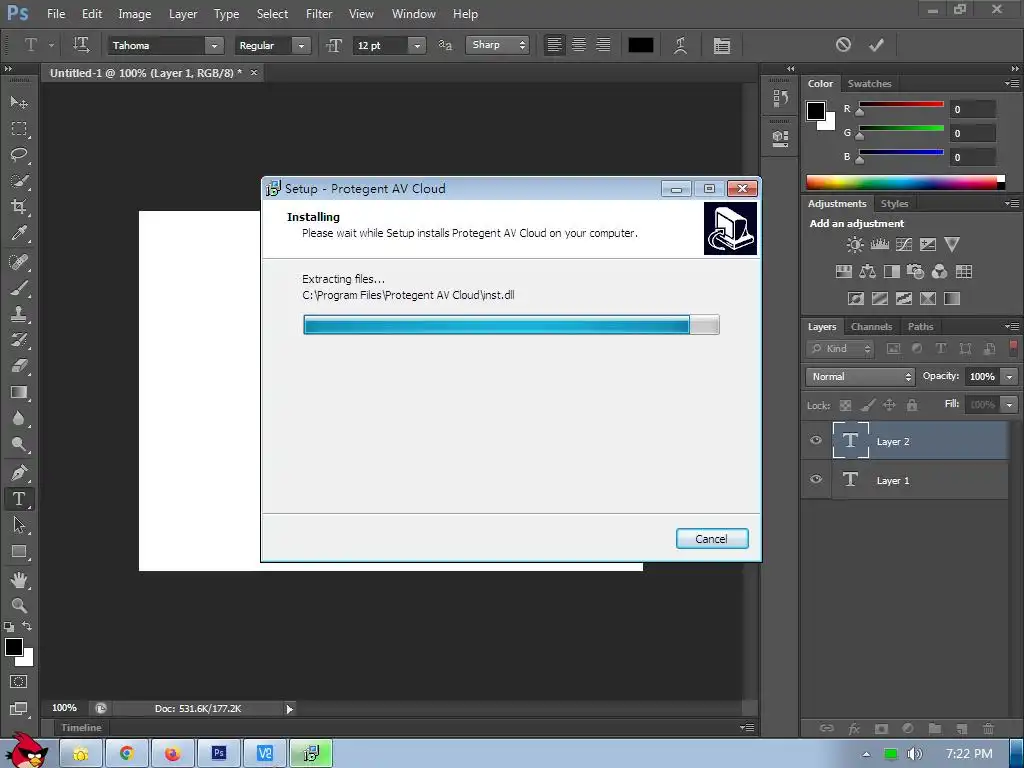Select the Eraser tool
The height and width of the screenshot is (768, 1024).
(x=18, y=366)
